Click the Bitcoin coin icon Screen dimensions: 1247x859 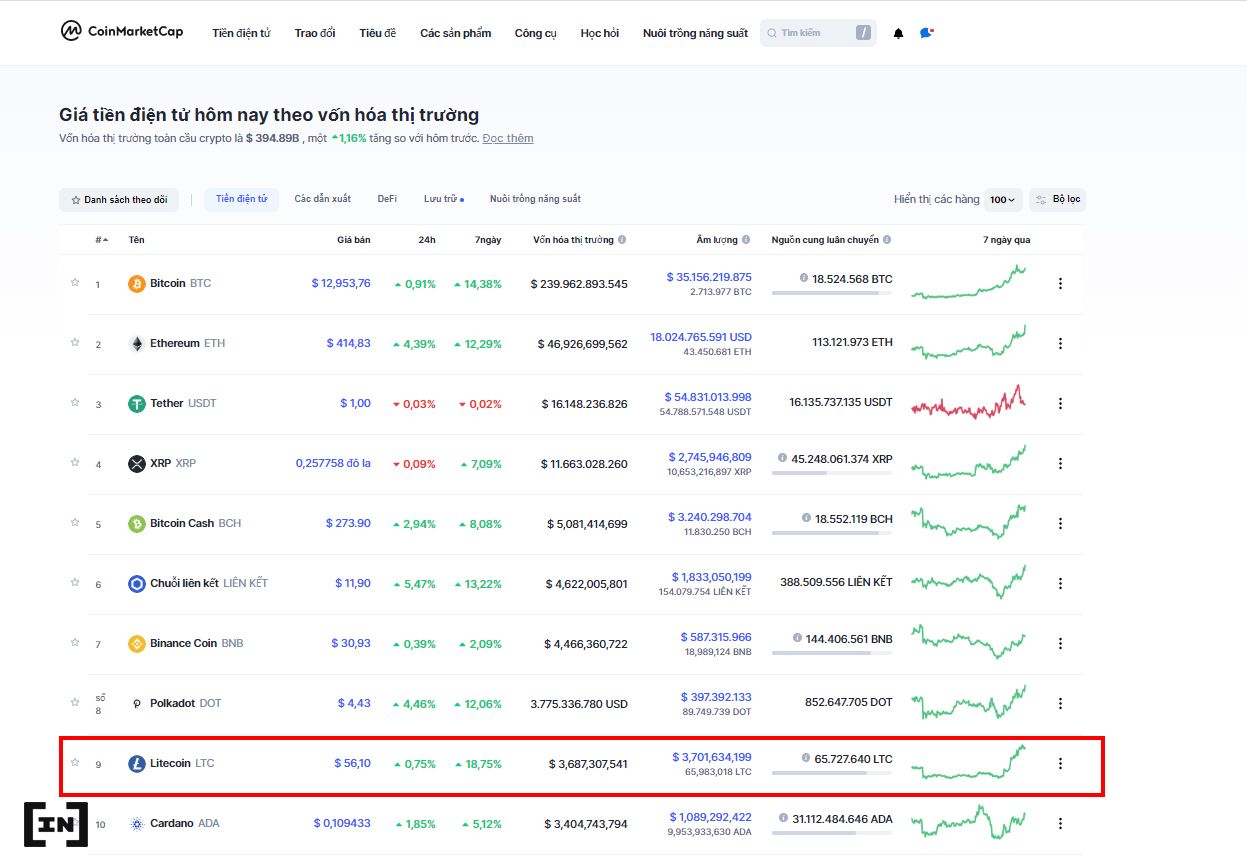(137, 284)
